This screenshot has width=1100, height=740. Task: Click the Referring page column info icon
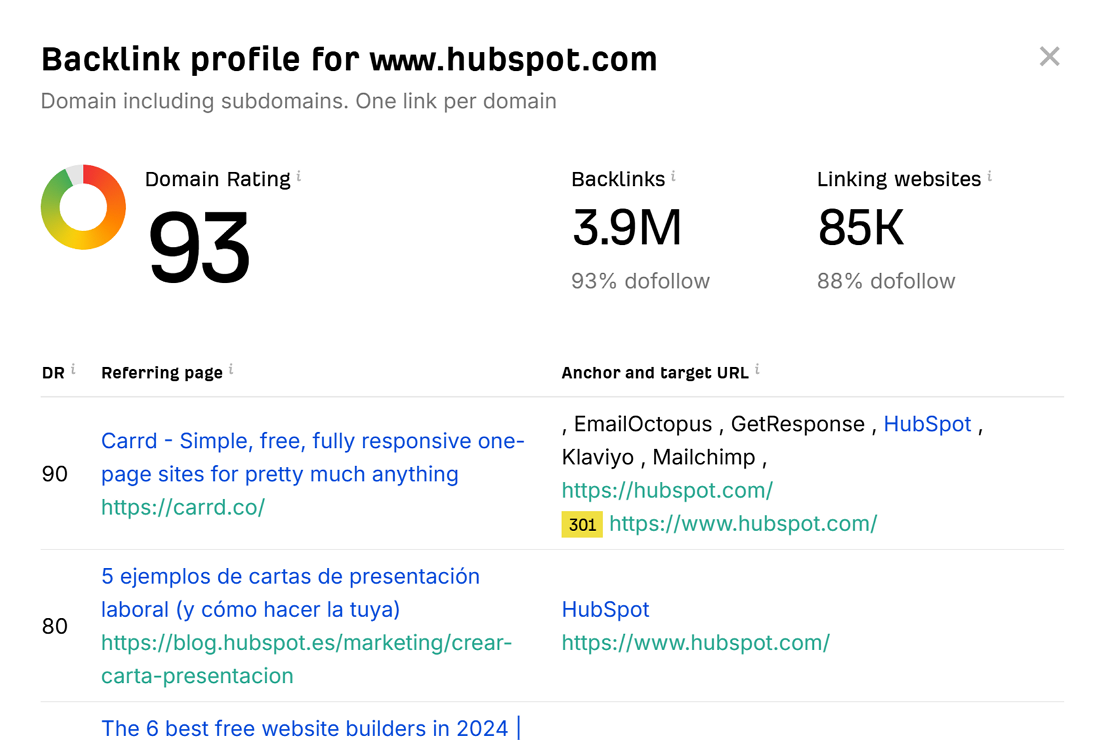(231, 370)
